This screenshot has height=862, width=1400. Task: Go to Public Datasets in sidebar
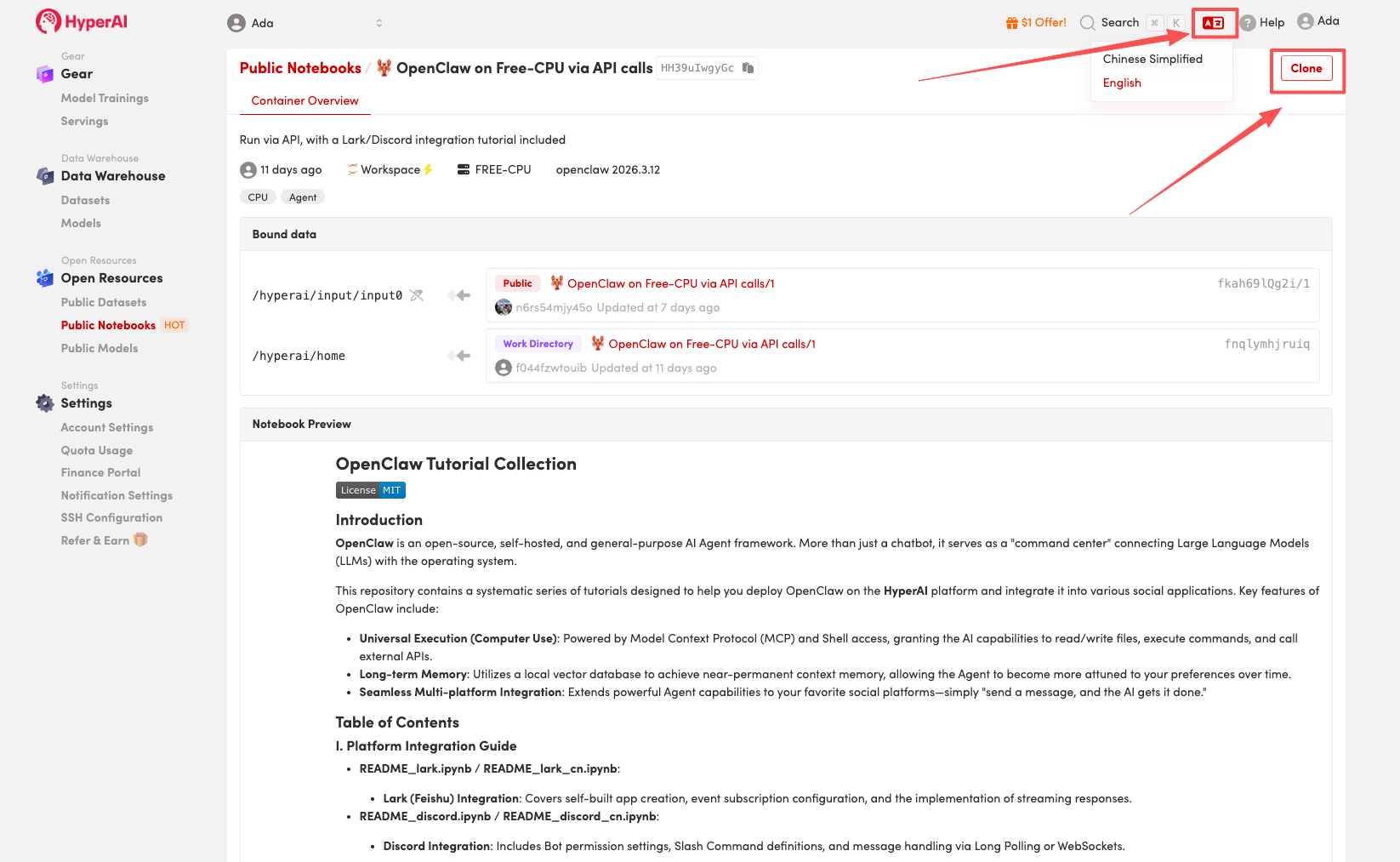(x=104, y=302)
